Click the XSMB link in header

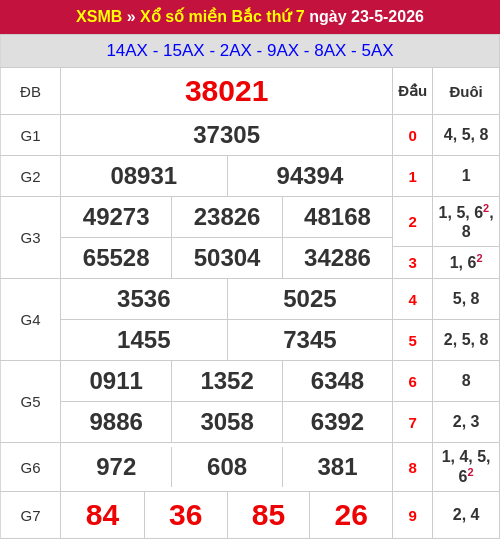click(99, 16)
